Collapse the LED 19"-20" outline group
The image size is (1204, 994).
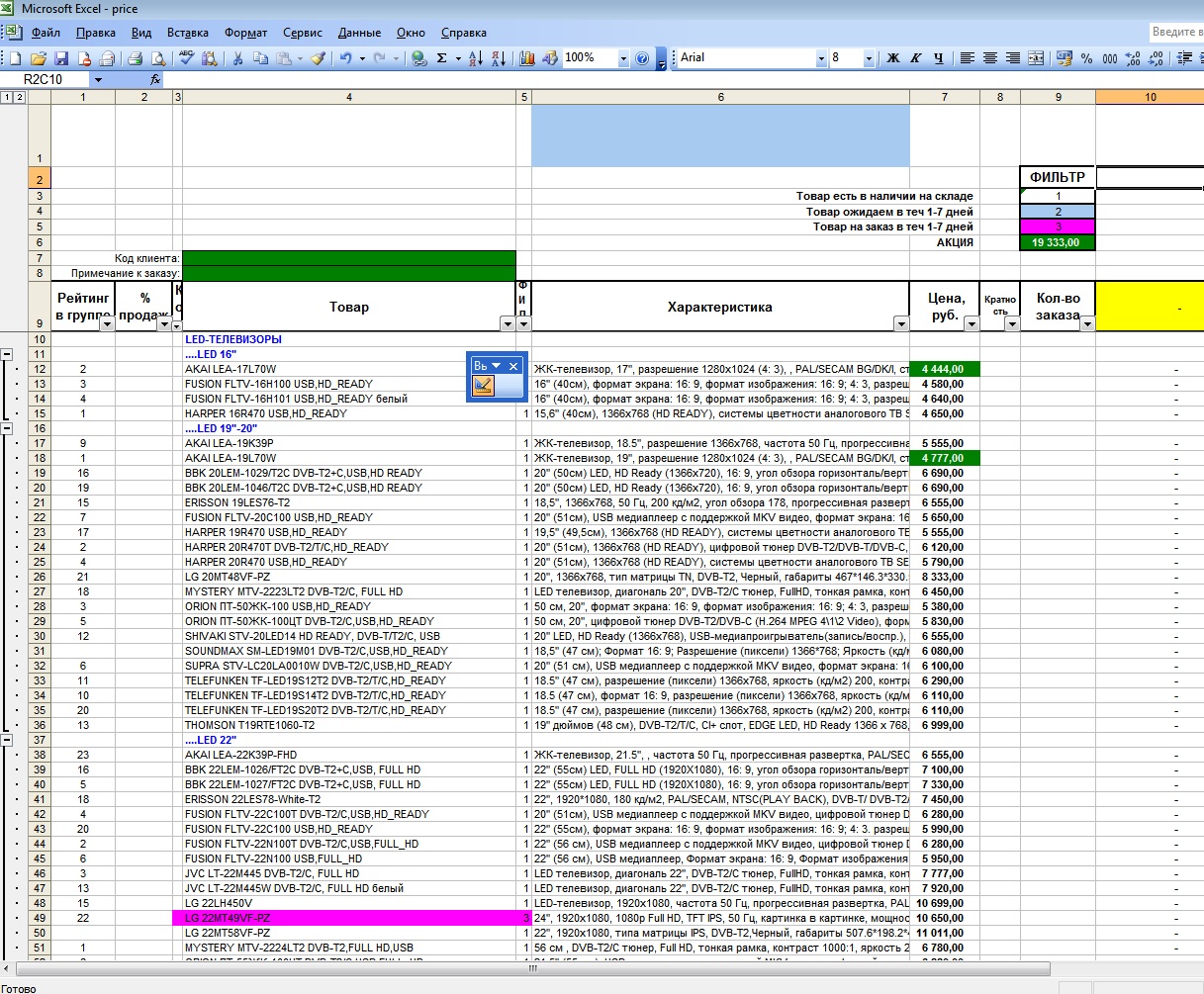click(x=8, y=428)
